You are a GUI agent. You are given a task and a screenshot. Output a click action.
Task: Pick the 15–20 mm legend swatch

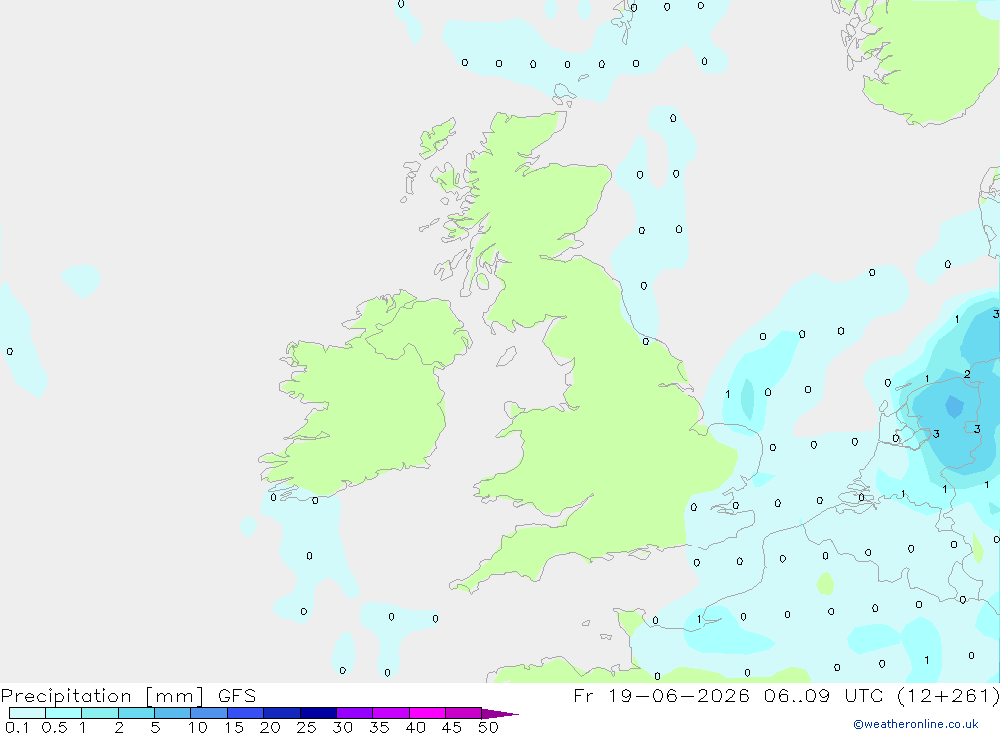tap(245, 713)
